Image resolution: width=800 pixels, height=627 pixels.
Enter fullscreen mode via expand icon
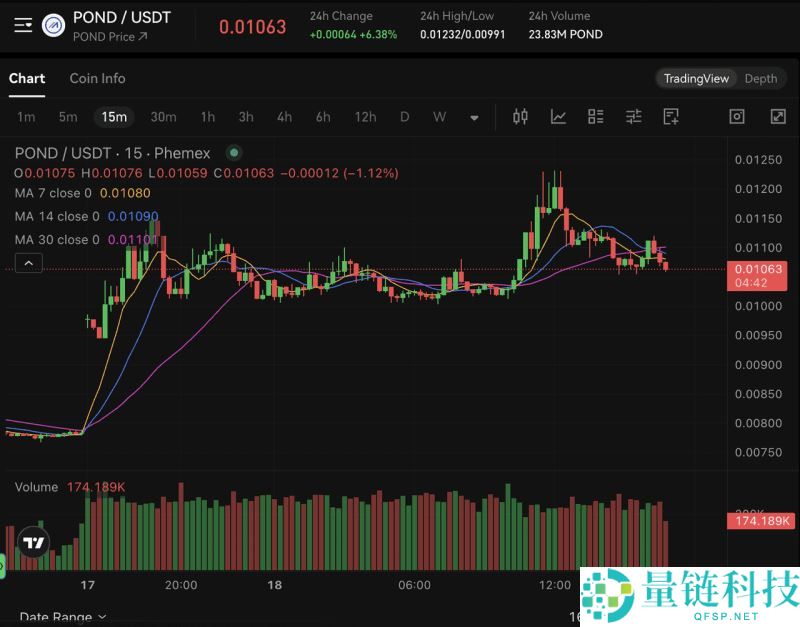click(x=778, y=117)
